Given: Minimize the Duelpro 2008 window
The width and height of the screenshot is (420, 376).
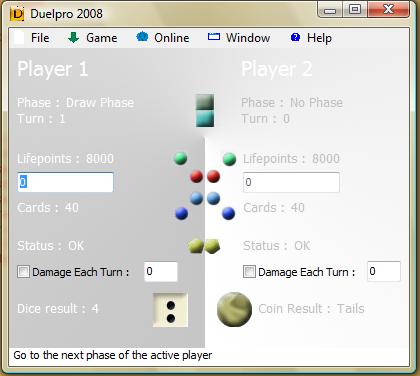Looking at the screenshot, I should coord(330,10).
